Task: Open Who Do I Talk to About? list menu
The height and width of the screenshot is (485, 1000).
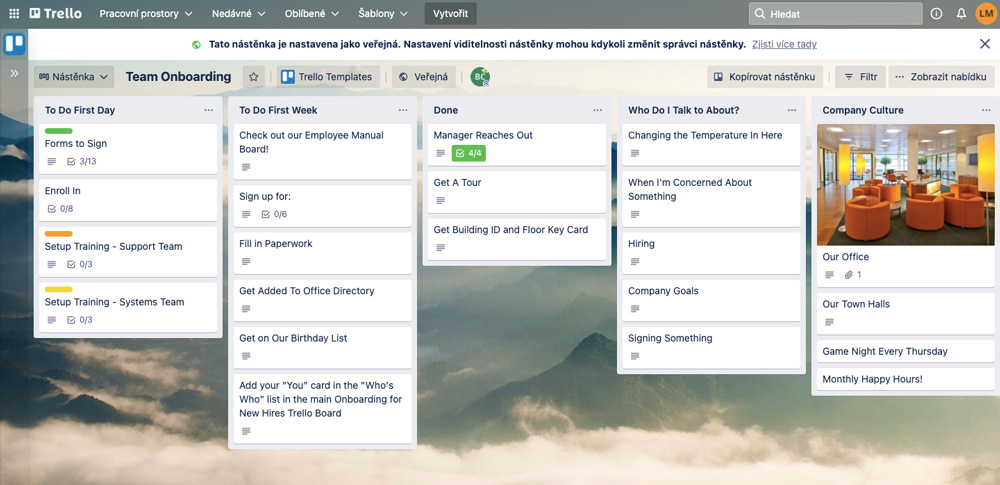Action: click(792, 110)
